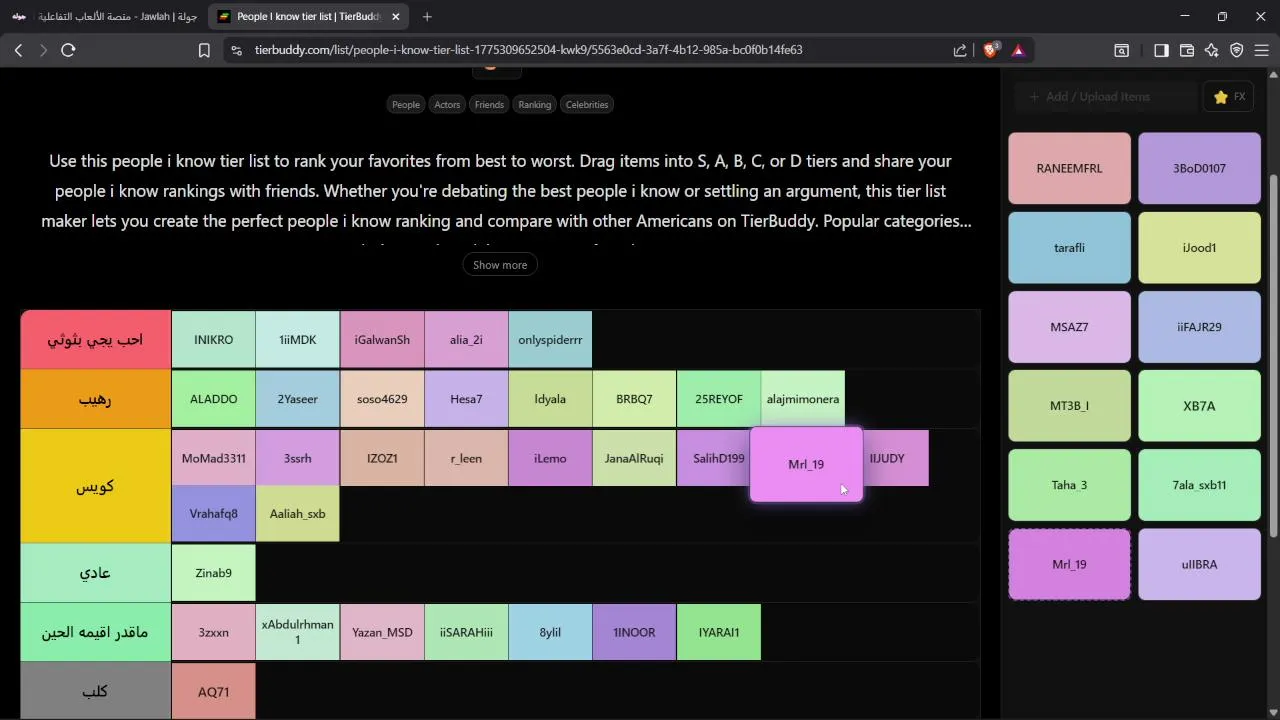The image size is (1280, 720).
Task: Click the red 'احب يجي بثوثي' tier label
Action: pyautogui.click(x=95, y=340)
